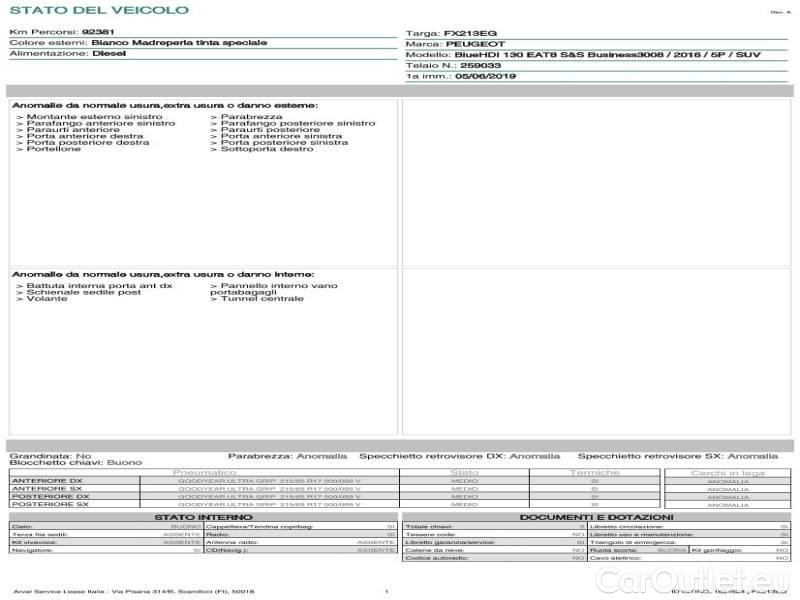Image resolution: width=800 pixels, height=600 pixels.
Task: Select the 'Tunnel centrale' list entry
Action: (262, 298)
